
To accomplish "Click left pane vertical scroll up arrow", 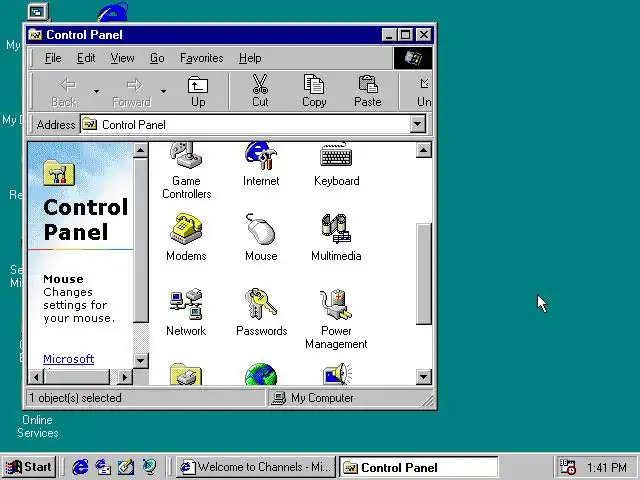I will (x=140, y=150).
